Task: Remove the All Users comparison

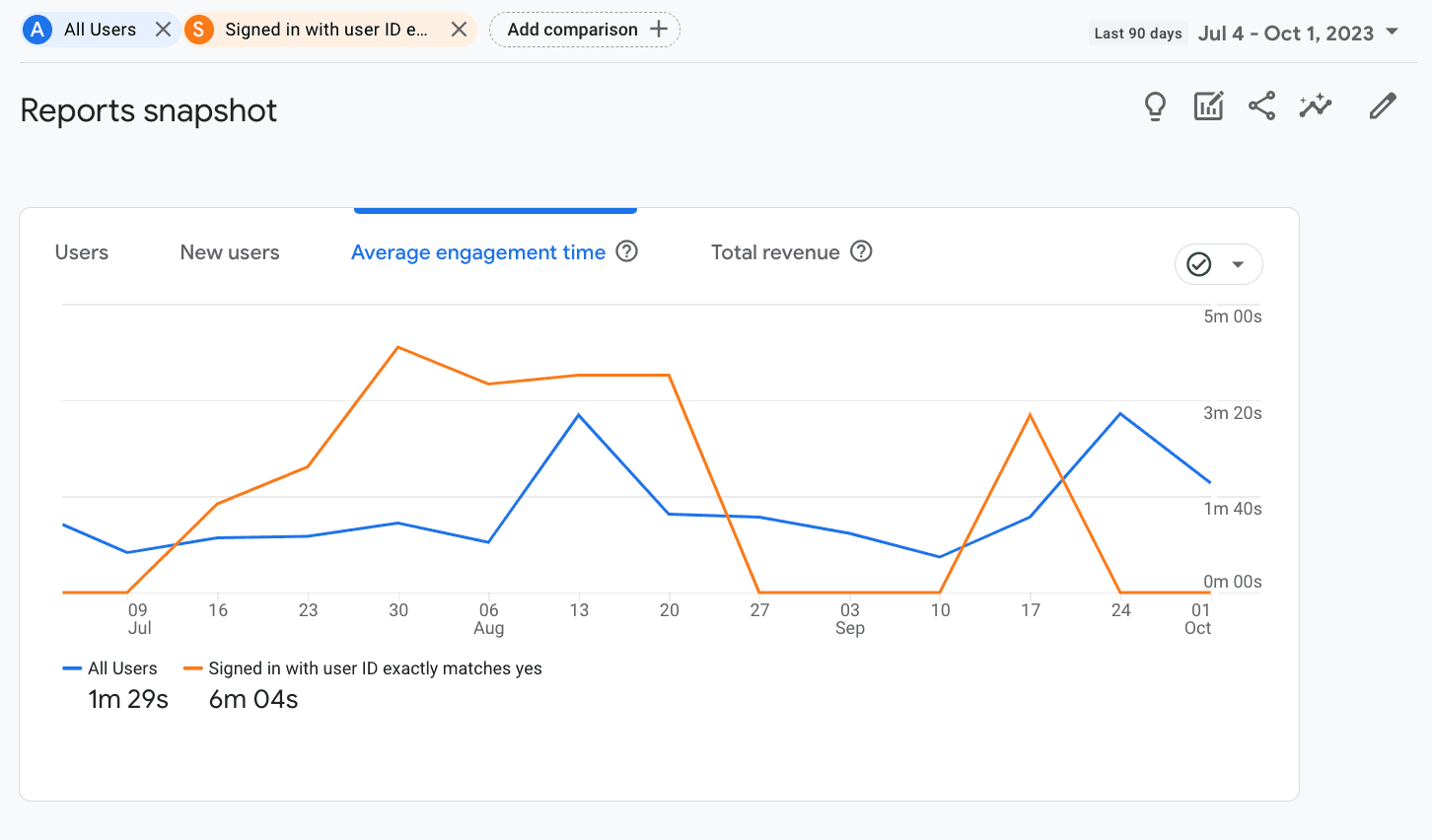Action: pos(163,30)
